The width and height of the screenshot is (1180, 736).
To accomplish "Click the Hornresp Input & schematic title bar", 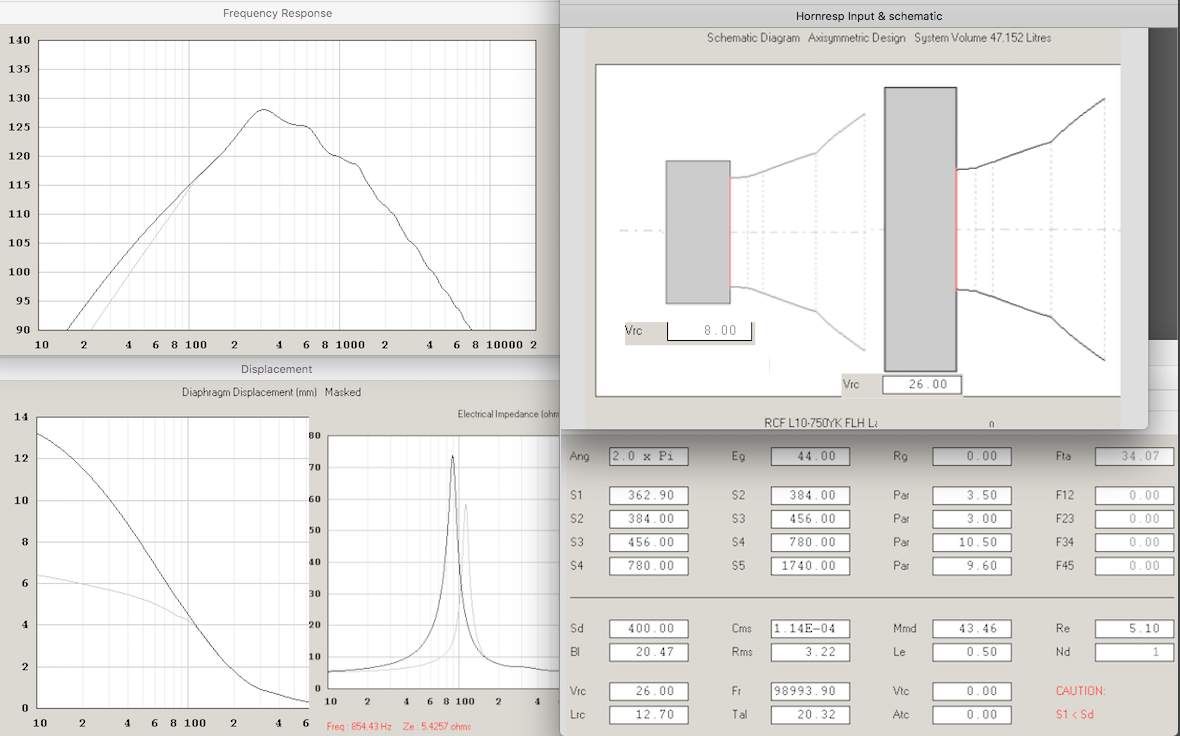I will 869,16.
